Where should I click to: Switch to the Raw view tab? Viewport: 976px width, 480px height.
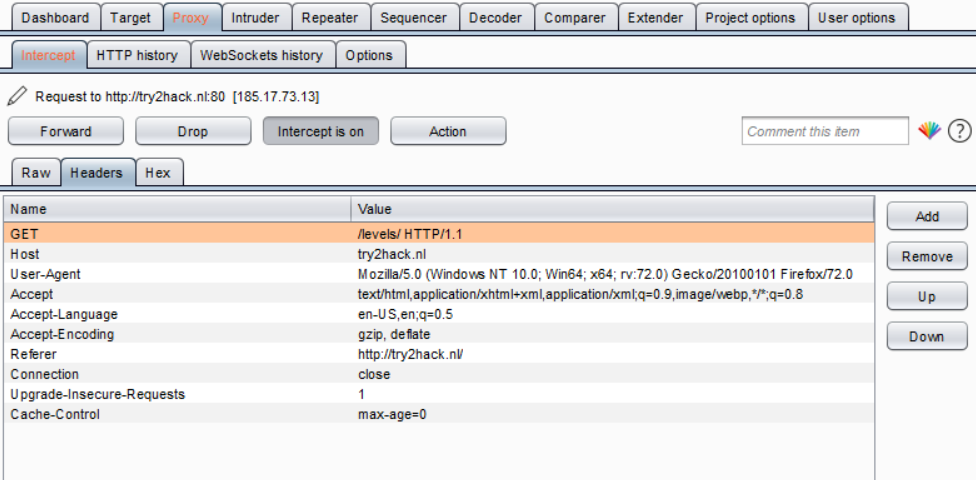[36, 172]
